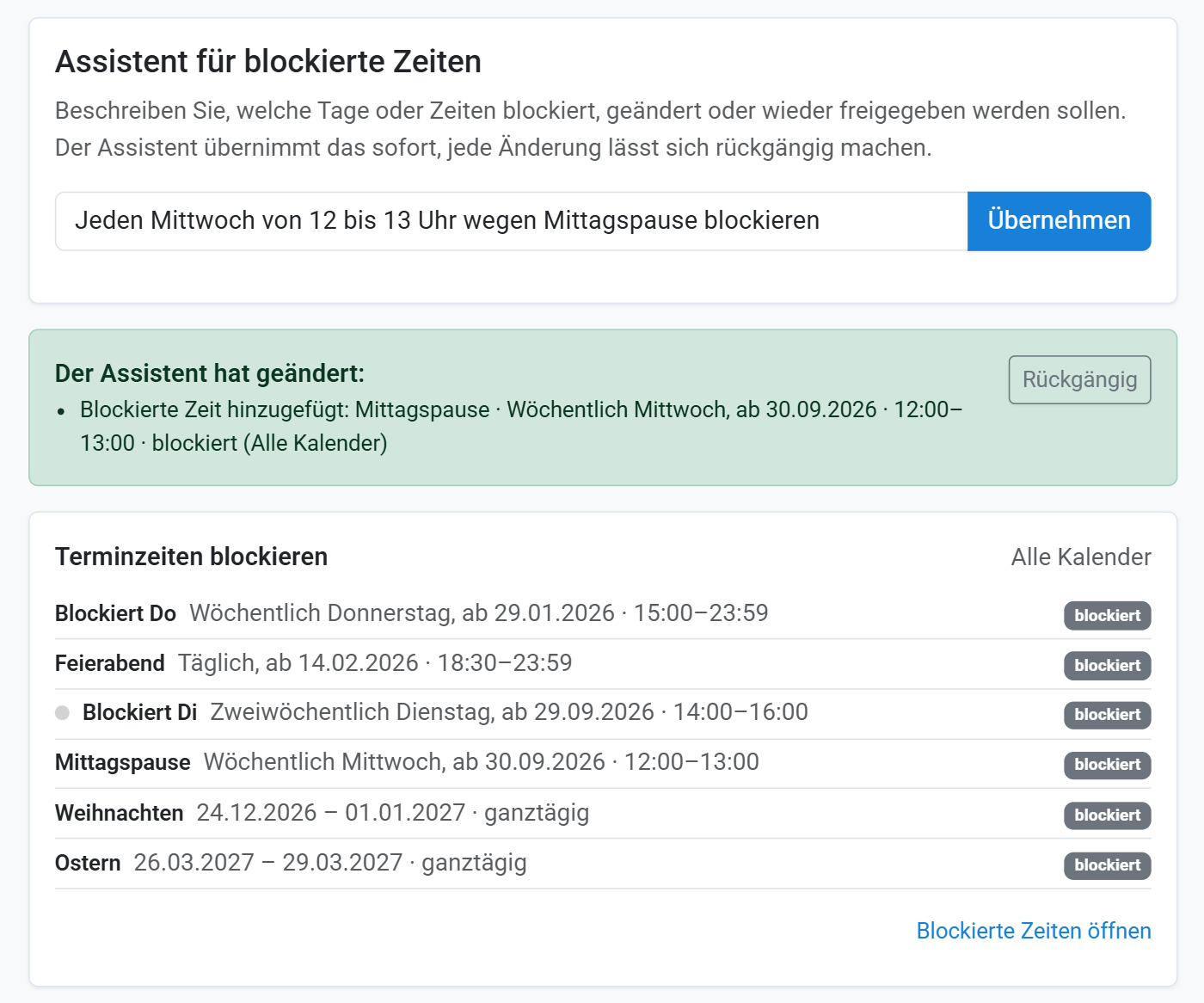Click the blockiert badge for Blockiert Do
Screen dimensions: 1204x1003
1107,616
